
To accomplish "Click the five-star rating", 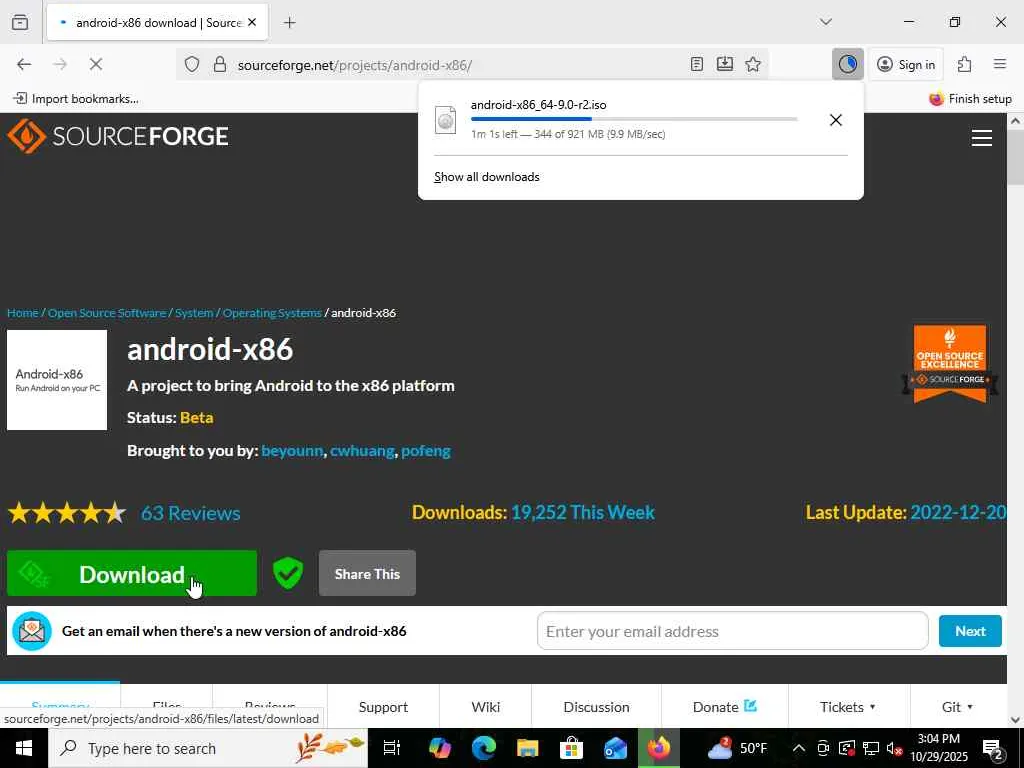I will pos(67,513).
